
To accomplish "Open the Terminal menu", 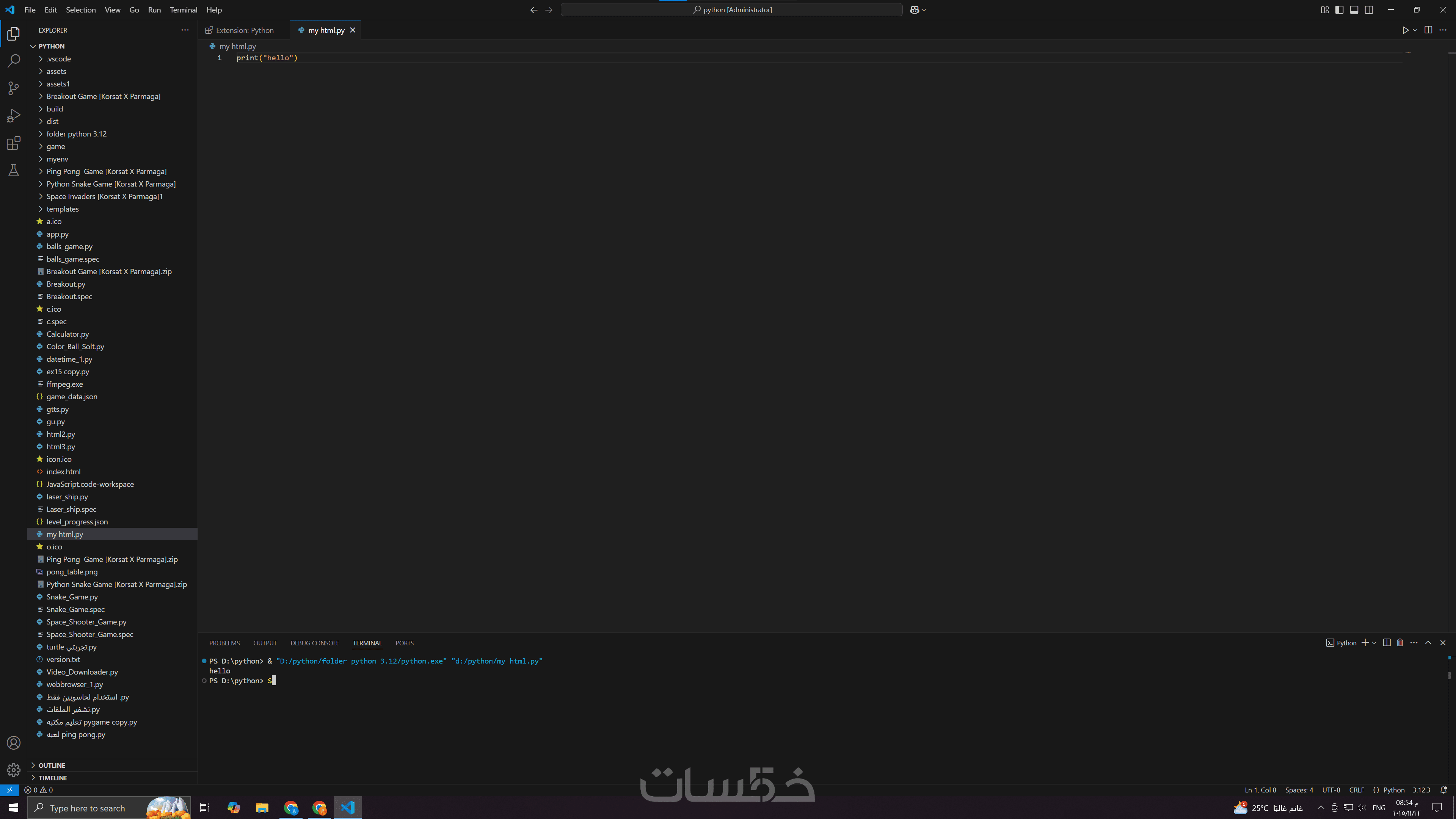I will 183,9.
